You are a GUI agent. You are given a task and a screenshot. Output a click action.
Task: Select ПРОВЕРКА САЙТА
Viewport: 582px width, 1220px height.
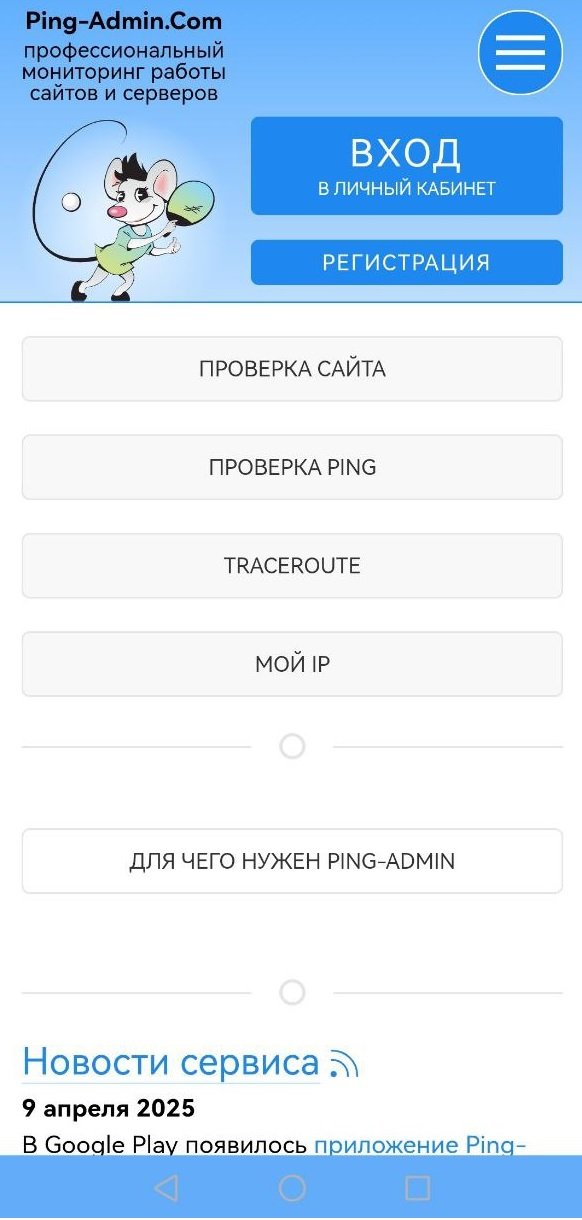[x=291, y=368]
